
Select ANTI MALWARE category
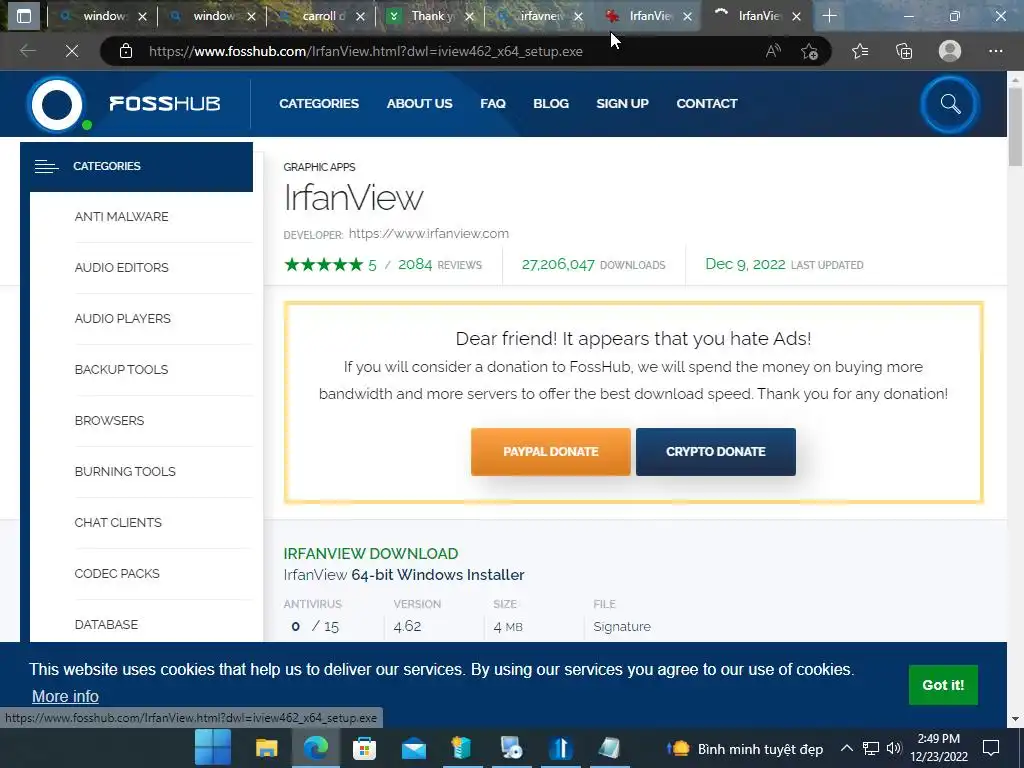121,217
